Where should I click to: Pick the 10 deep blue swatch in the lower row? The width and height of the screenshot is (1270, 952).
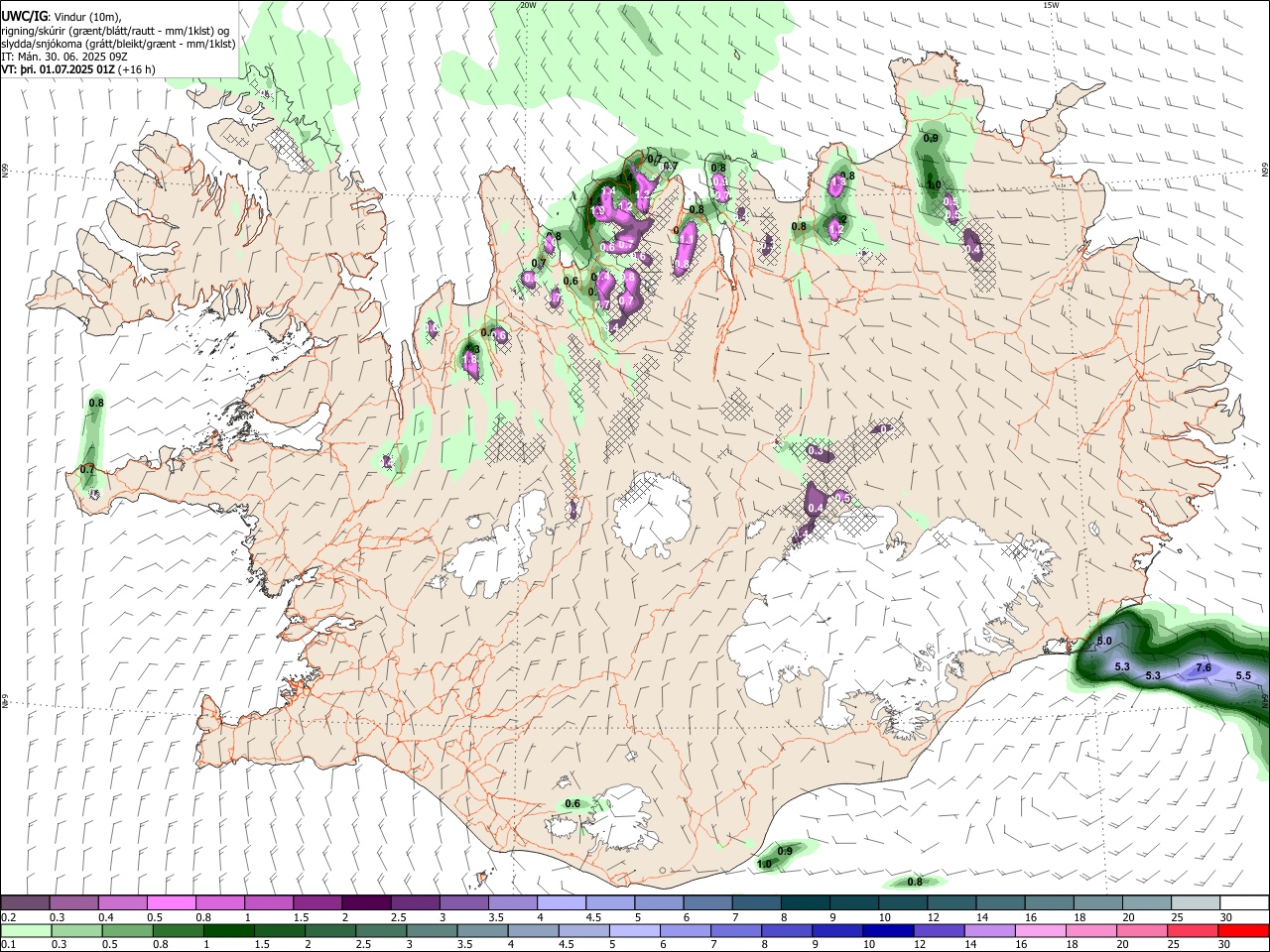888,931
